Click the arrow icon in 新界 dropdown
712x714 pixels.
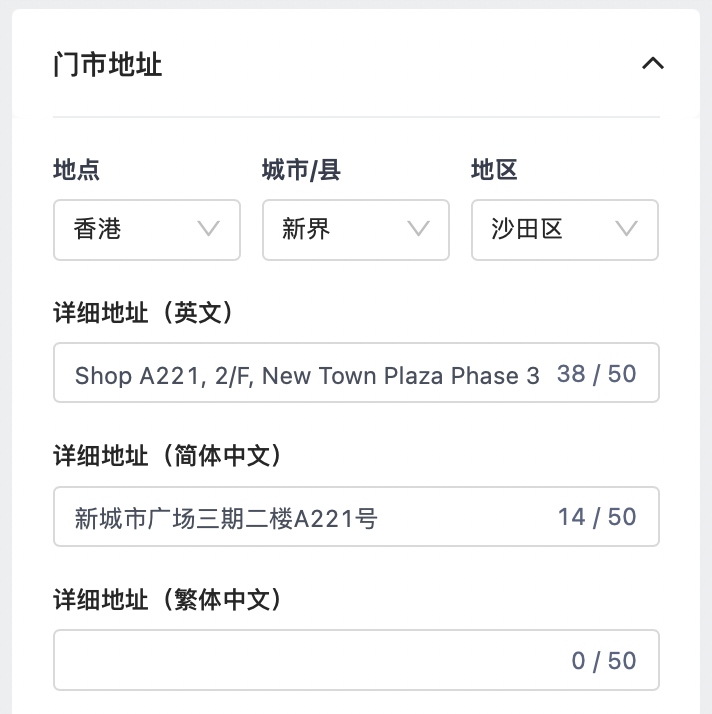[418, 229]
